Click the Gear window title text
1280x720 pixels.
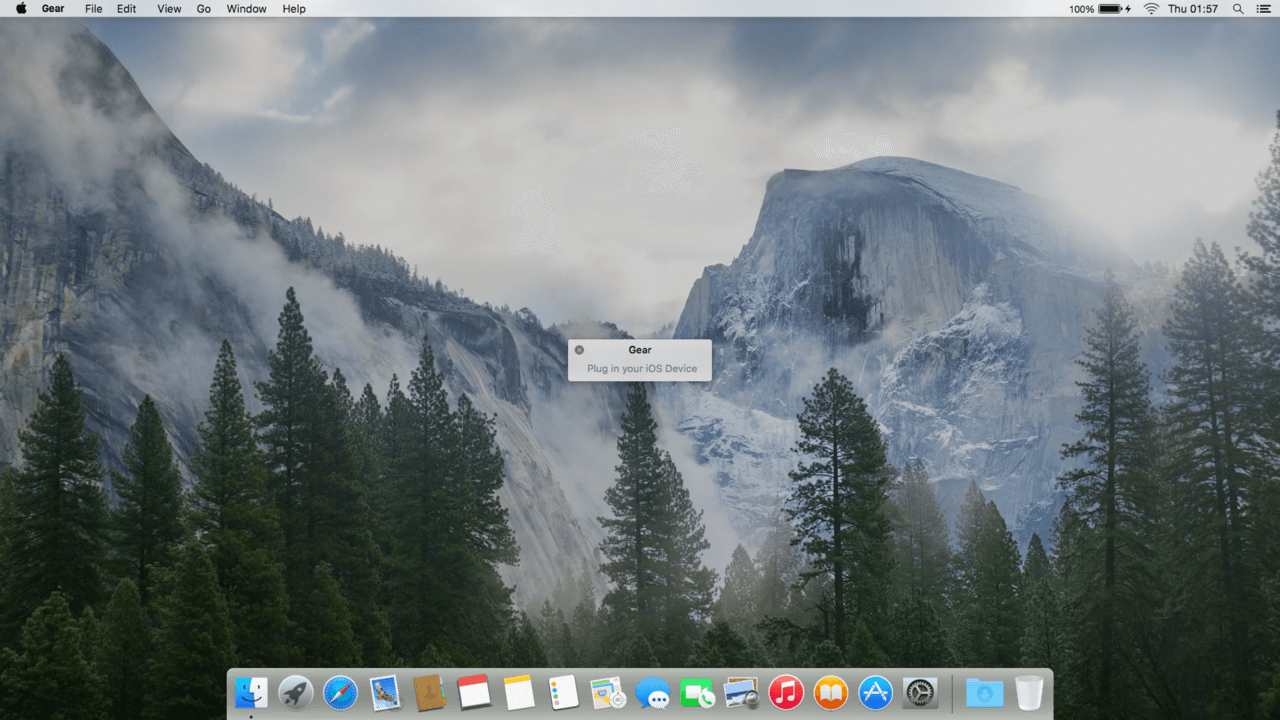[x=640, y=350]
